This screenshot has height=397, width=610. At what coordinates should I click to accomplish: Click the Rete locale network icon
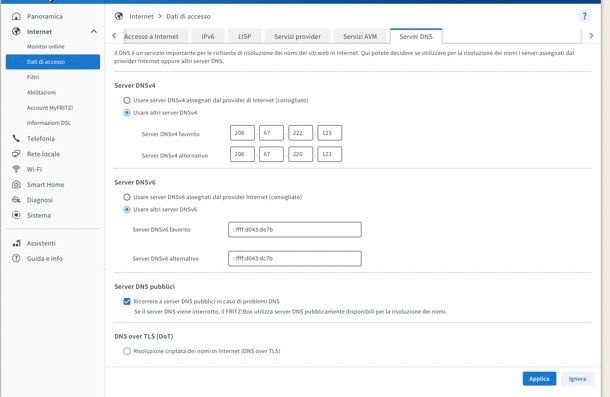[x=16, y=154]
